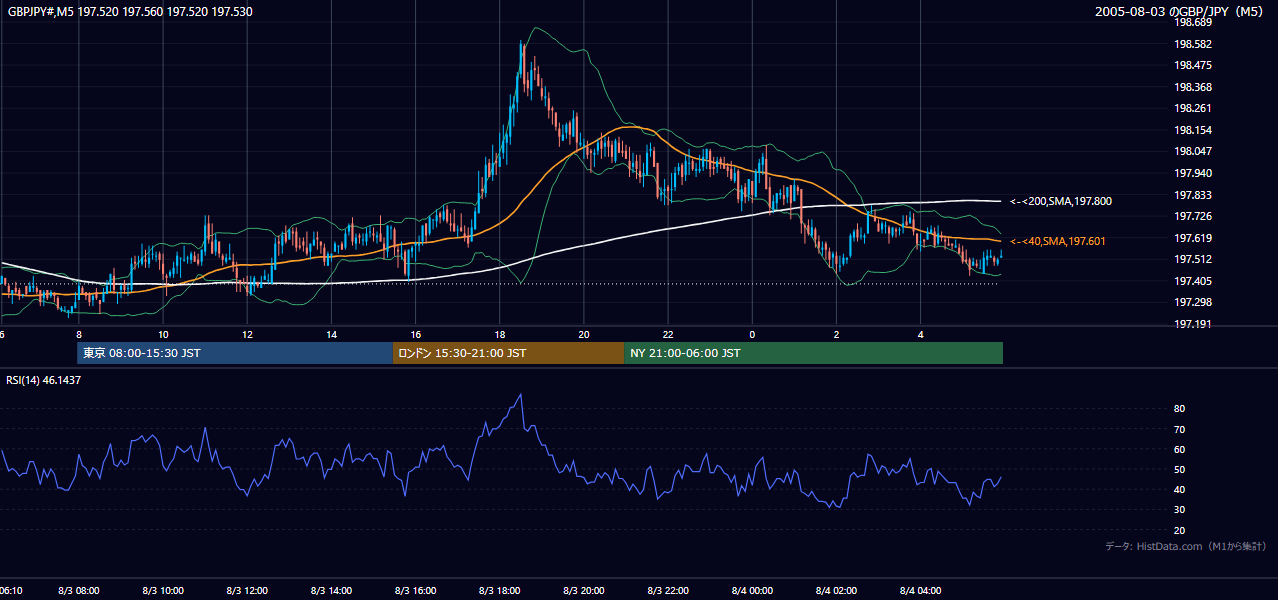Click the hour 14 tick under the price chart
This screenshot has height=600, width=1278.
point(331,334)
